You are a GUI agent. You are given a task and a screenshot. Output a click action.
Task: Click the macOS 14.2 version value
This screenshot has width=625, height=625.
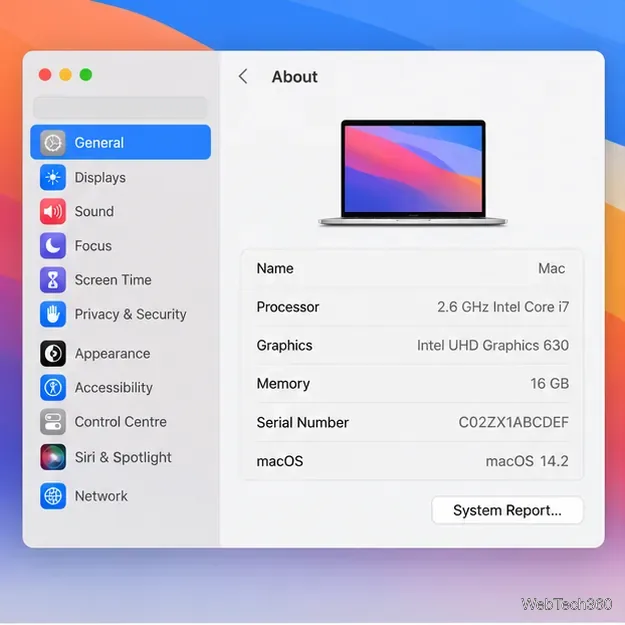(527, 461)
